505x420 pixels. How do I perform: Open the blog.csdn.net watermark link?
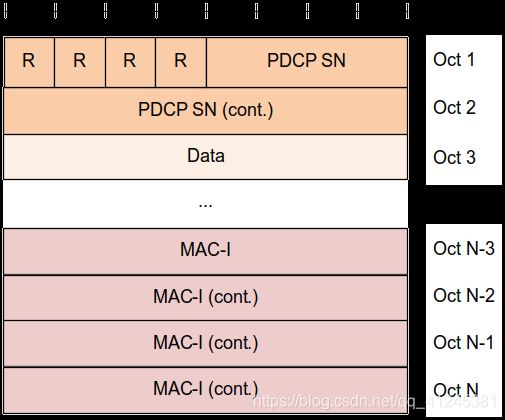(375, 401)
